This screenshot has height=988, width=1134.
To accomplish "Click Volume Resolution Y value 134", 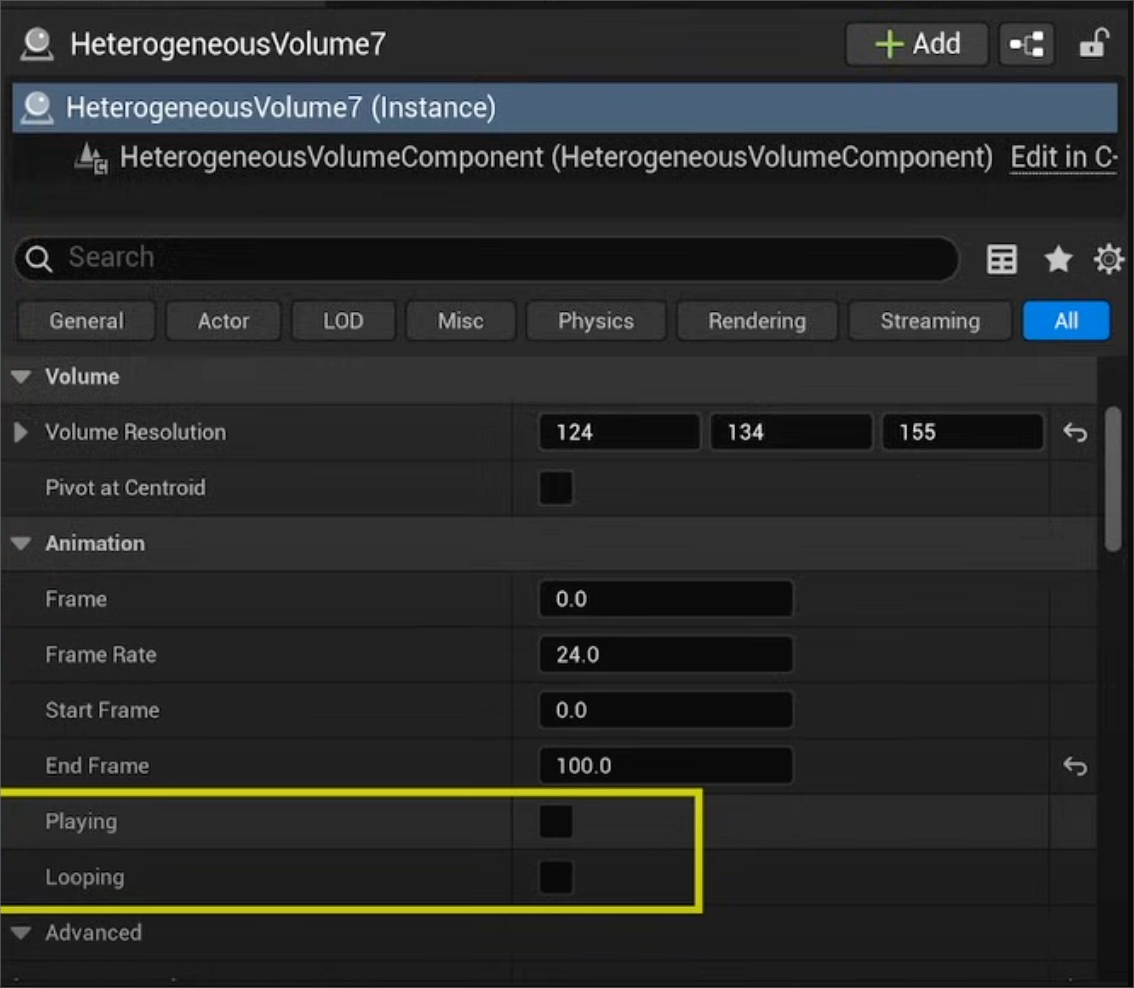I will point(791,433).
